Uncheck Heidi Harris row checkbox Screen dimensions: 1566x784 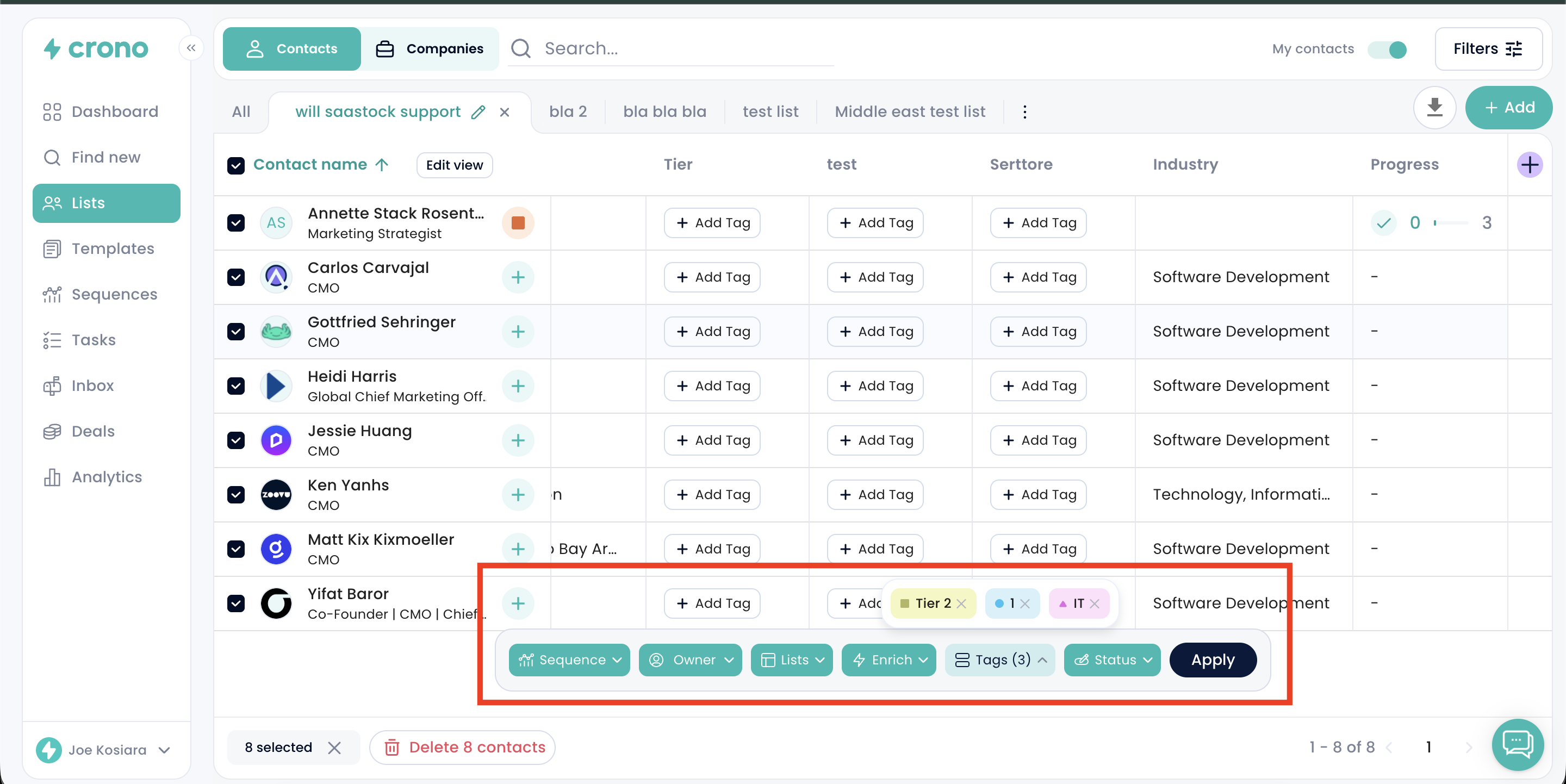[x=236, y=386]
